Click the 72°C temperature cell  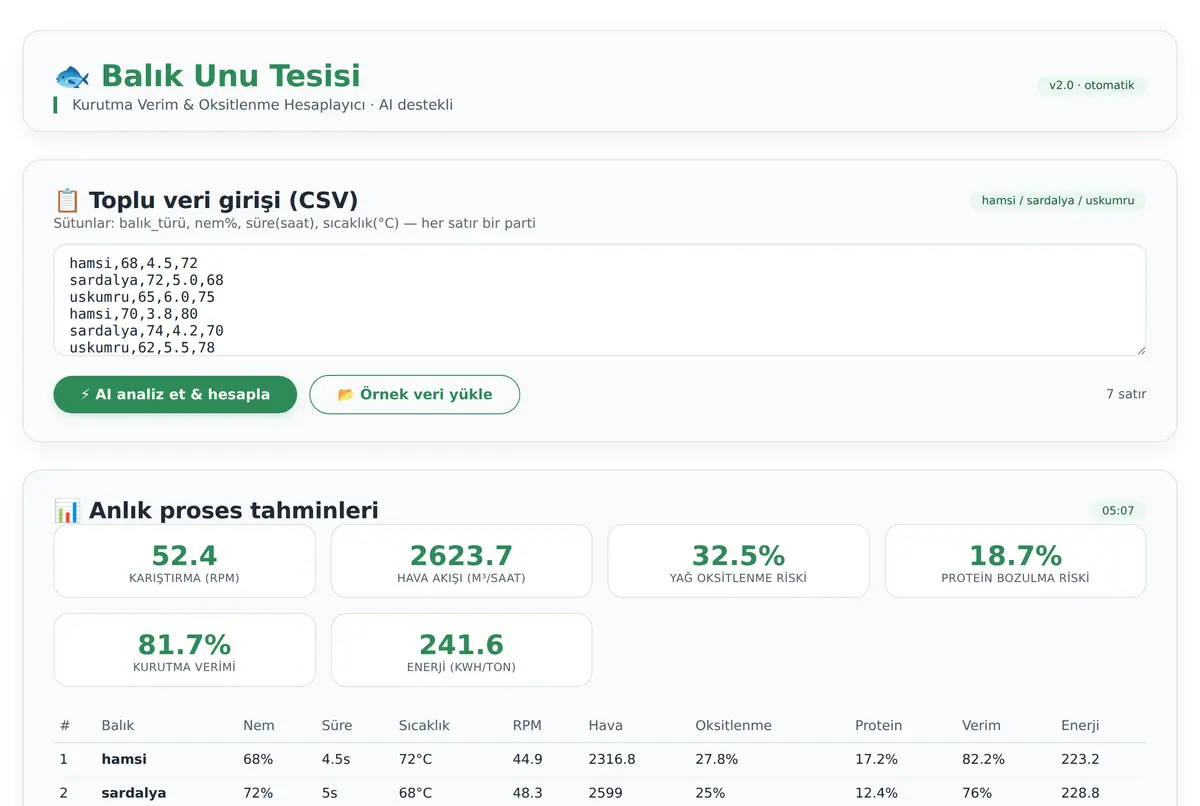click(x=416, y=760)
